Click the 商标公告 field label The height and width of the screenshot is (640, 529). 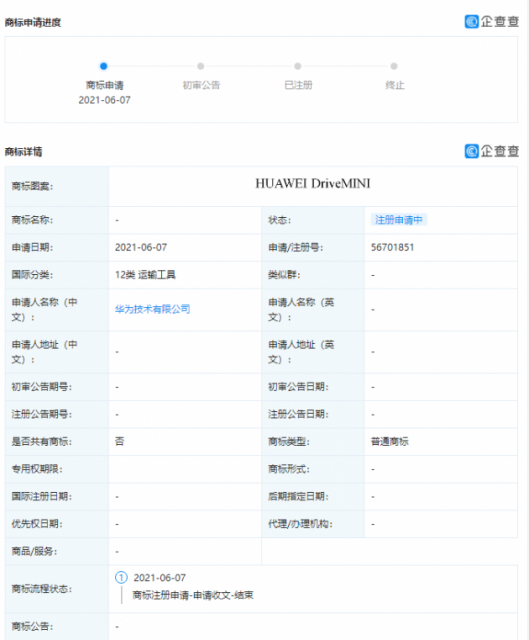tap(32, 626)
